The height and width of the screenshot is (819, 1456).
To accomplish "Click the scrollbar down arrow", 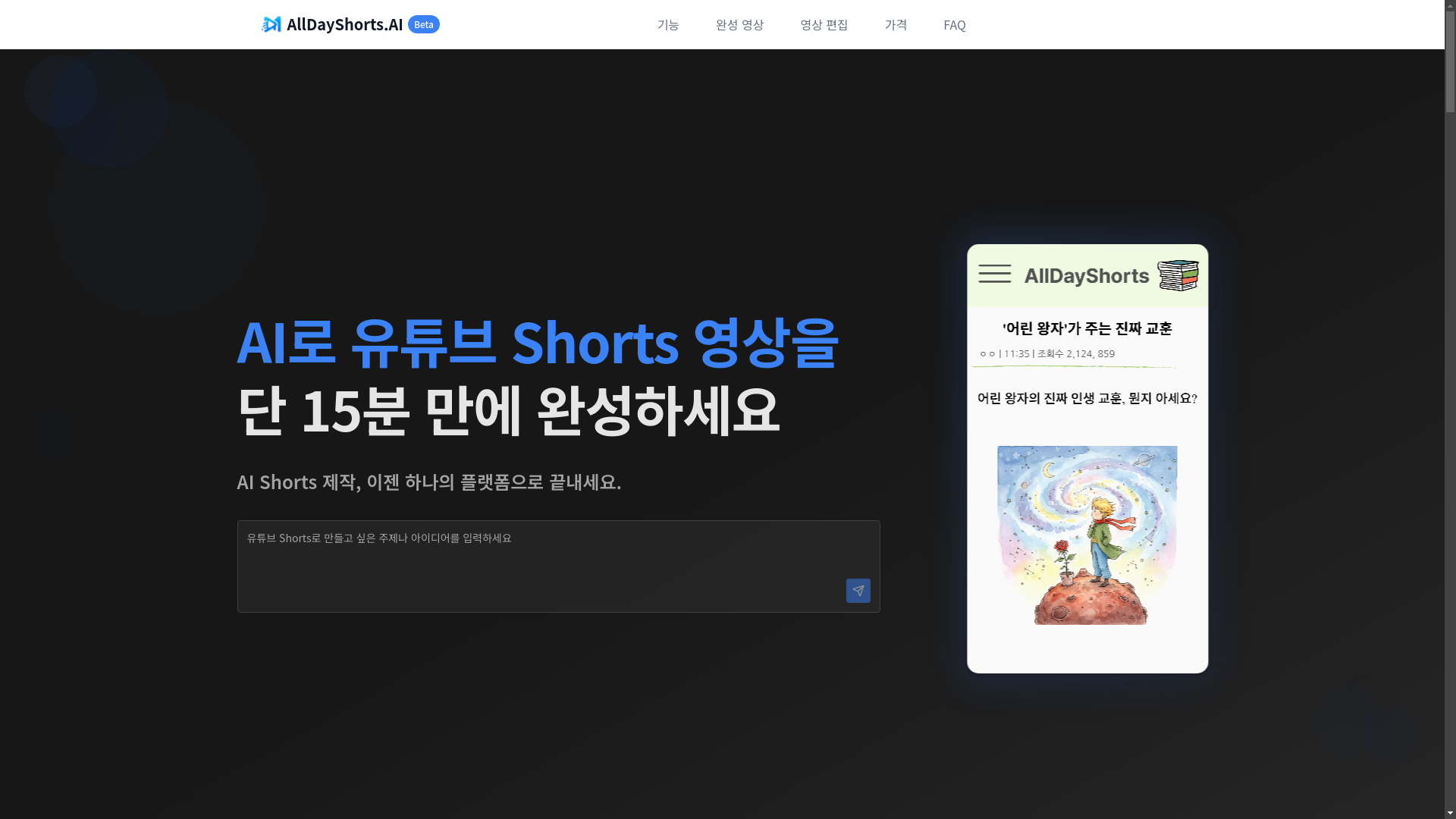I will [x=1450, y=813].
